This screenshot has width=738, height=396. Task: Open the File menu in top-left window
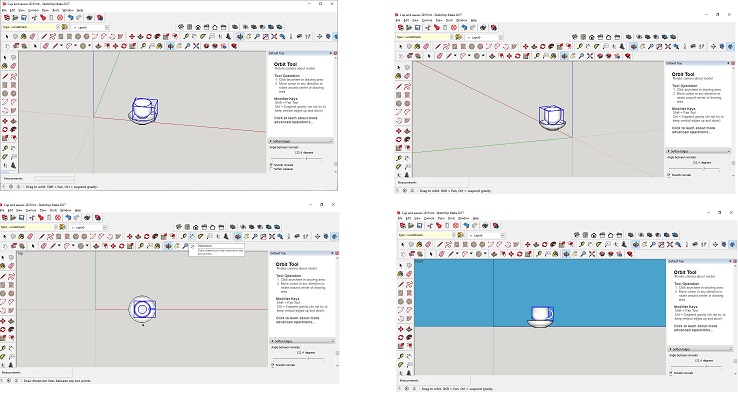click(x=4, y=10)
